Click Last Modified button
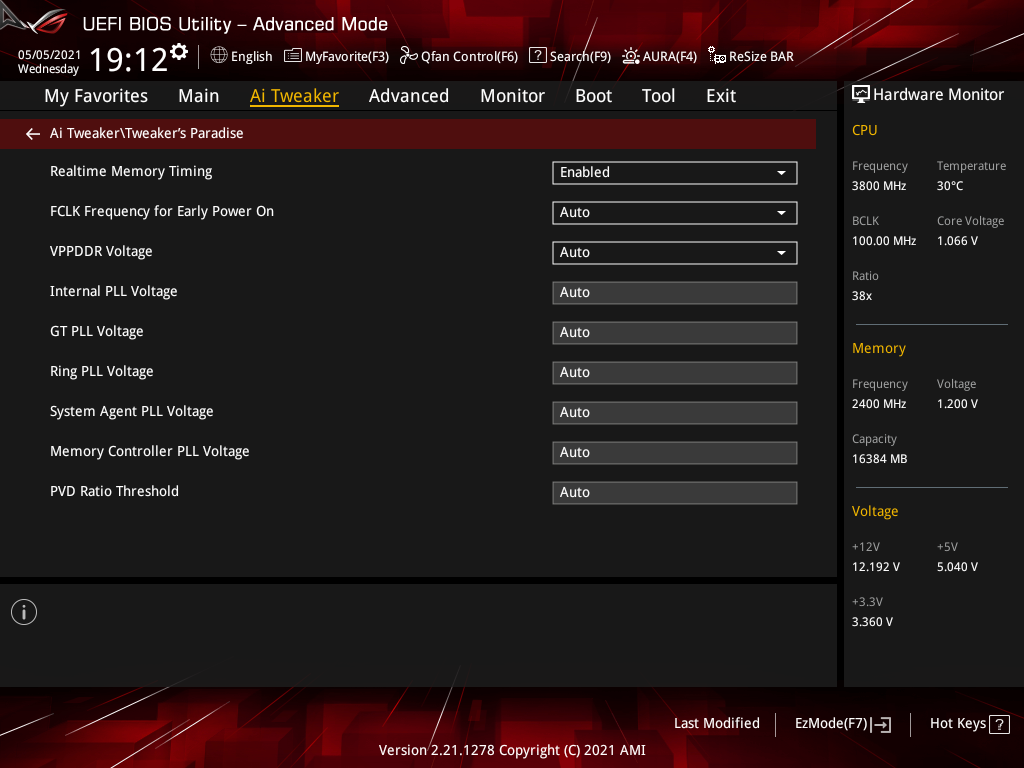 [716, 723]
